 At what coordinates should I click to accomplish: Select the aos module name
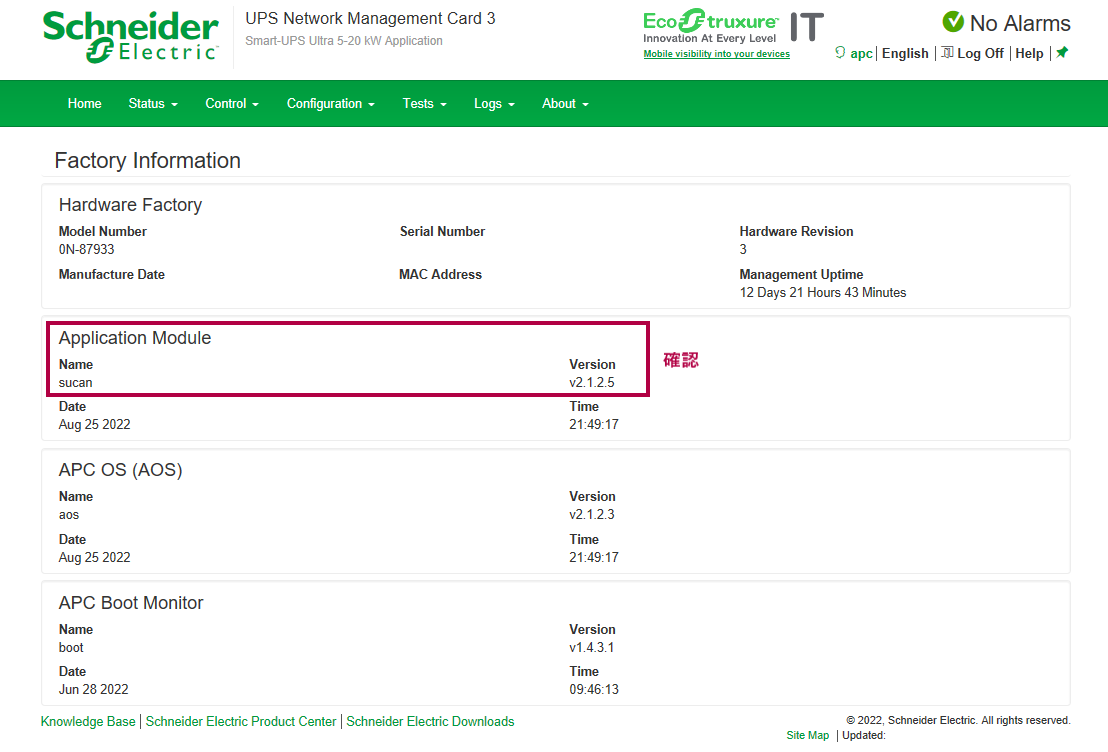pyautogui.click(x=69, y=515)
